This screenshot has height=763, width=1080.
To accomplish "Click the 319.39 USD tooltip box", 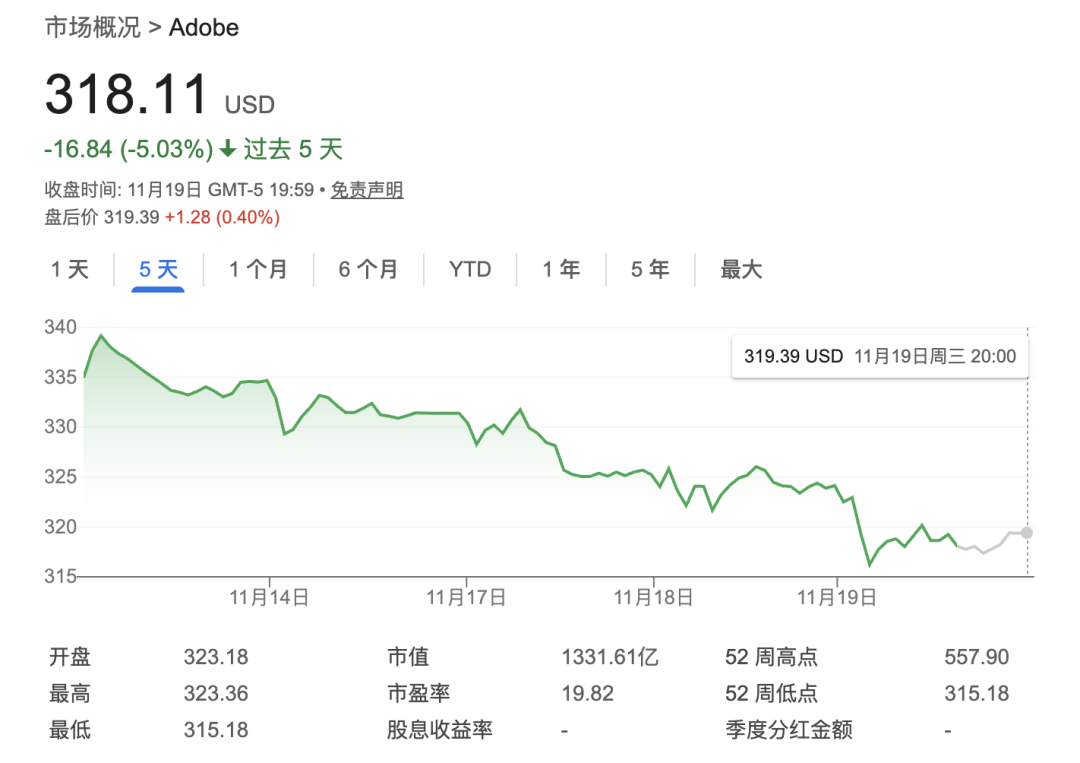I will pyautogui.click(x=880, y=356).
